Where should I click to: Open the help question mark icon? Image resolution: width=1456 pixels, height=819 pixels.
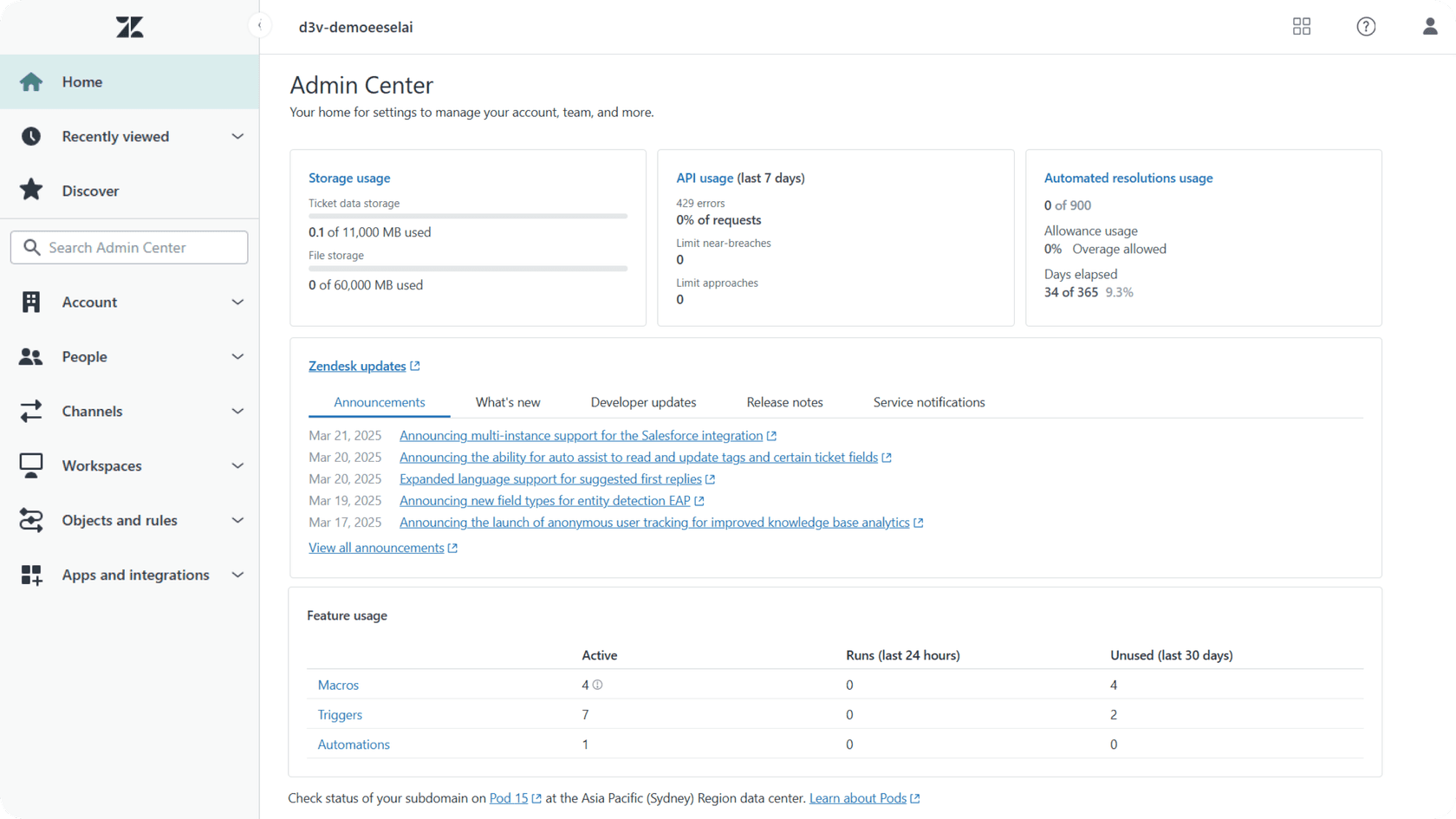[1365, 26]
